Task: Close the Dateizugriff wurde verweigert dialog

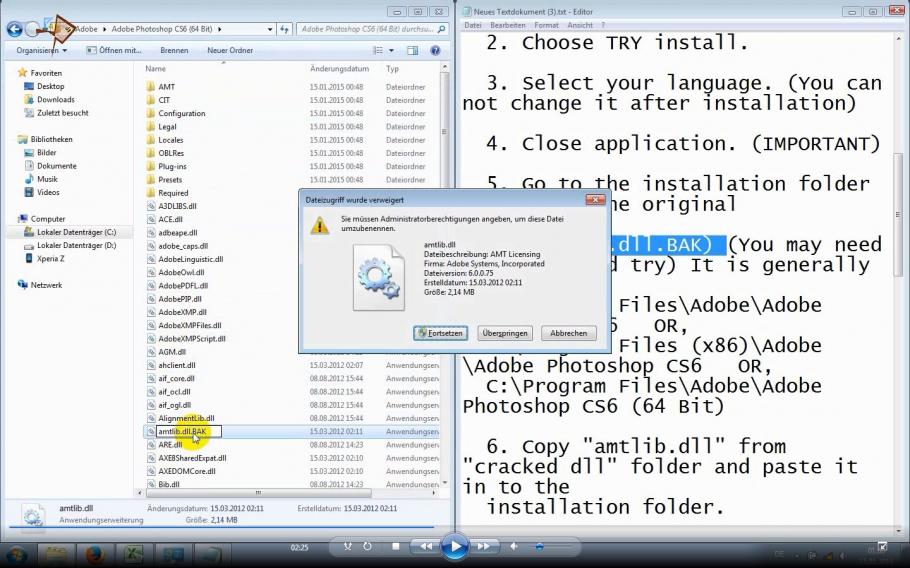Action: [x=595, y=200]
